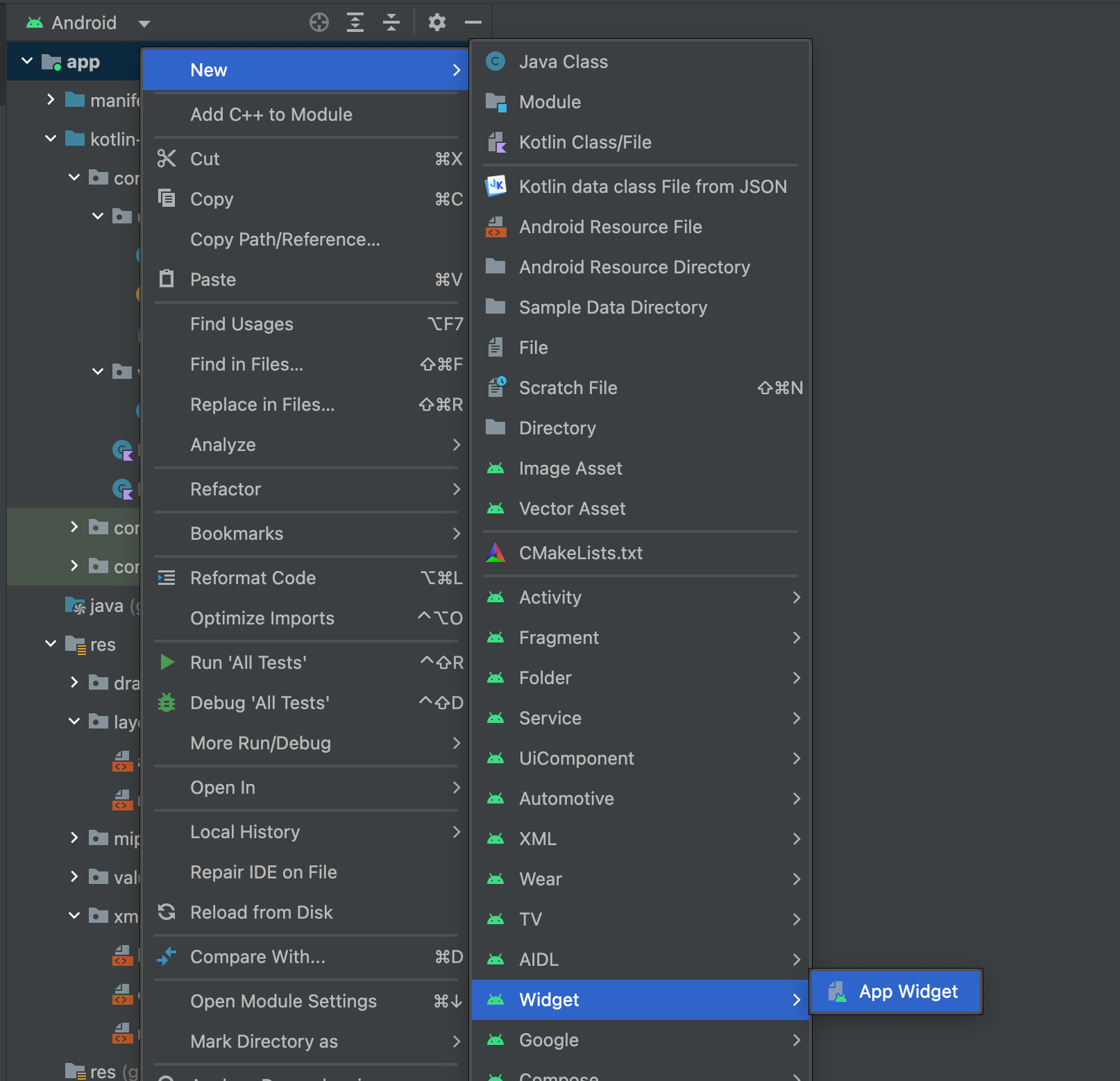Screen dimensions: 1120x1081
Task: Click the Vector Asset android icon
Action: (x=495, y=509)
